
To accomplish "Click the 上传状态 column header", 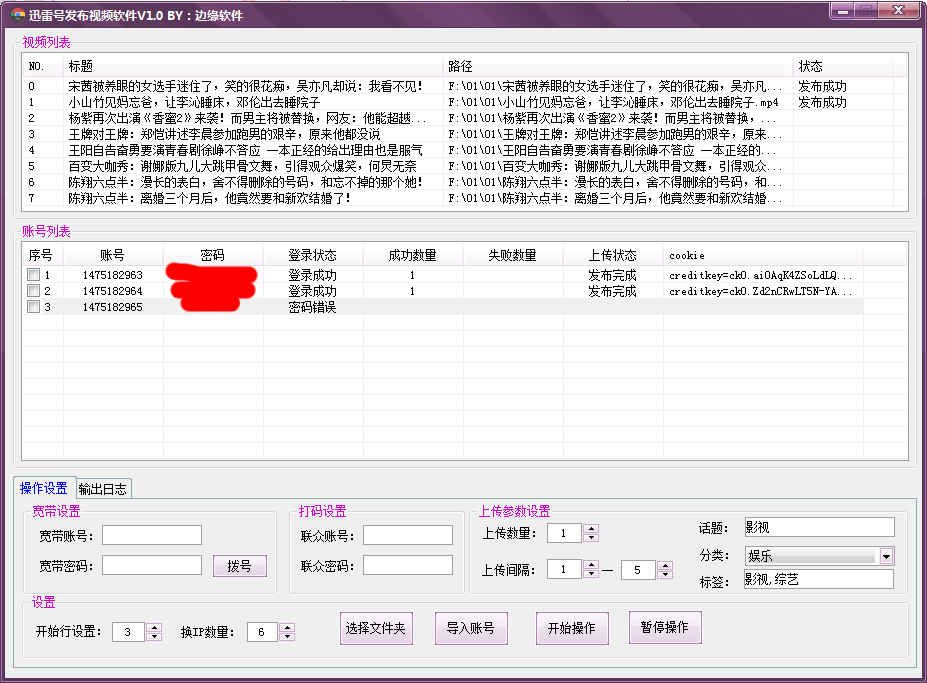I will click(612, 255).
